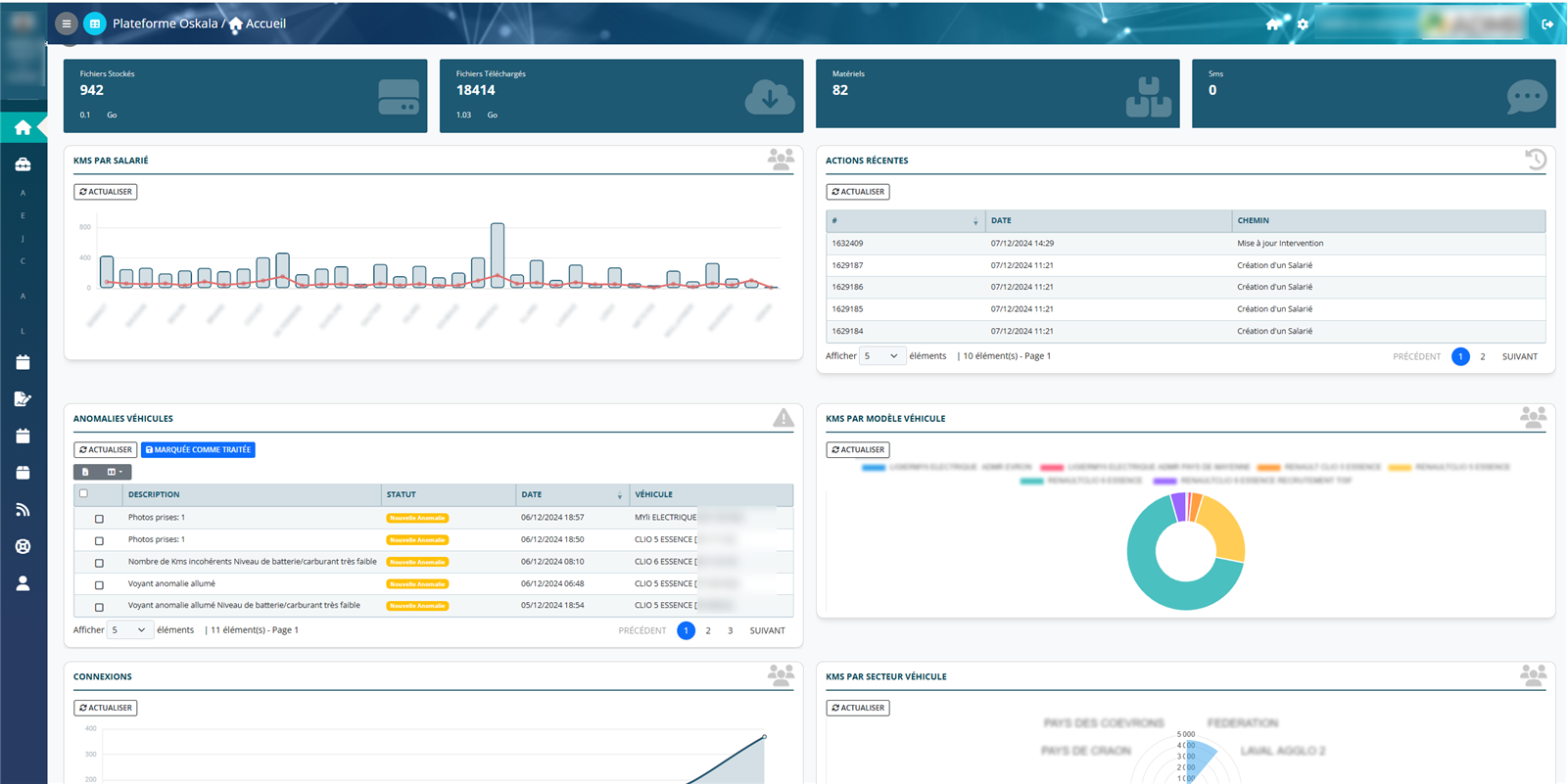Image resolution: width=1567 pixels, height=784 pixels.
Task: Click the pink legend swatch in Kms par modèle
Action: 1052,468
